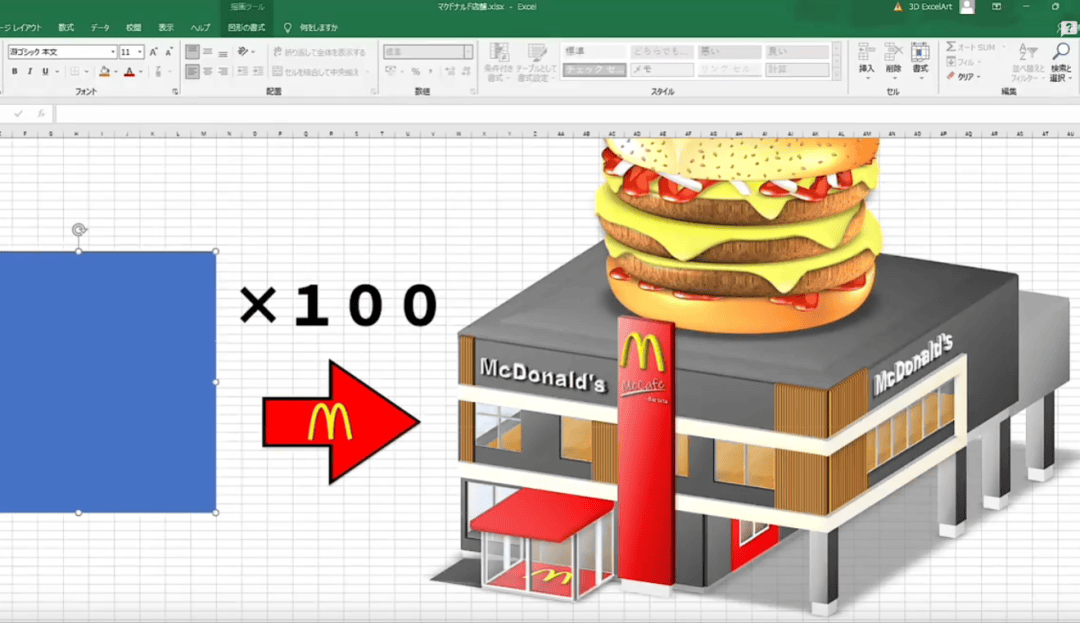Toggle wrap text (折り返して全体を表示する)
1080x623 pixels.
[320, 52]
